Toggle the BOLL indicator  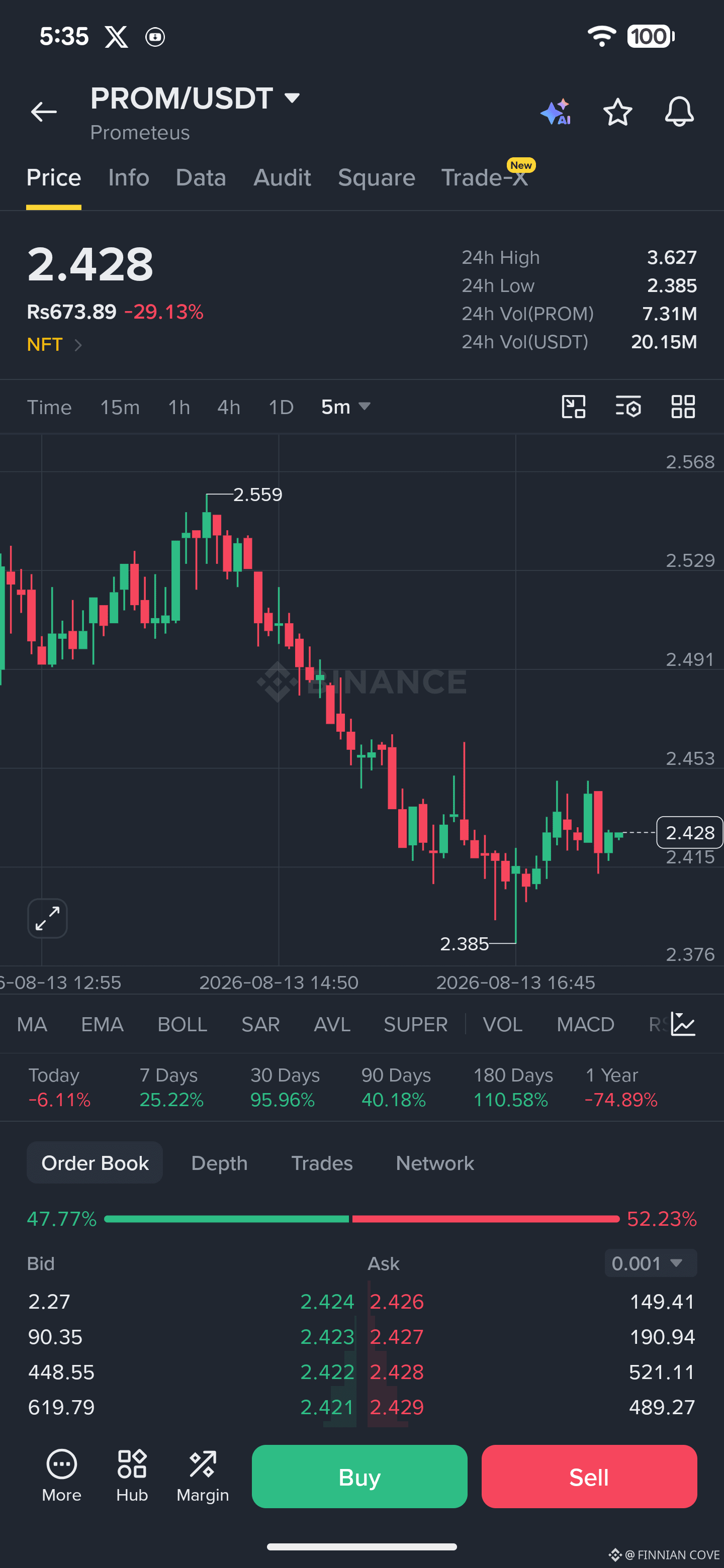click(x=183, y=1024)
